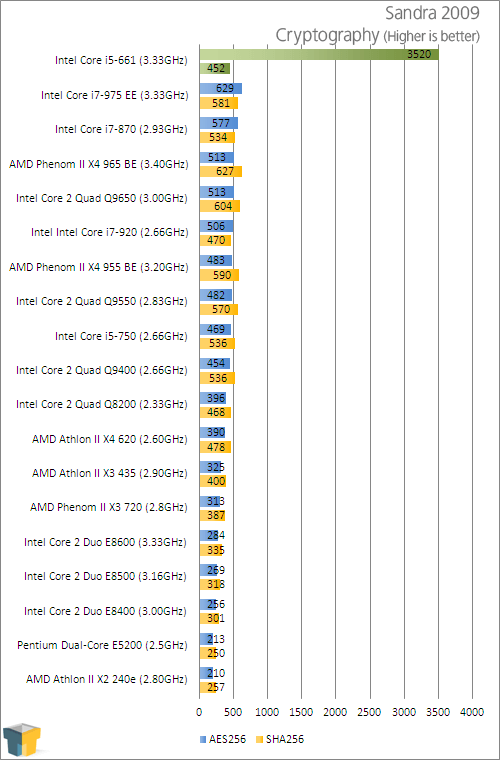Screen dimensions: 500x760
Task: Click the 3520 green bar for Core i5-661
Action: [319, 54]
